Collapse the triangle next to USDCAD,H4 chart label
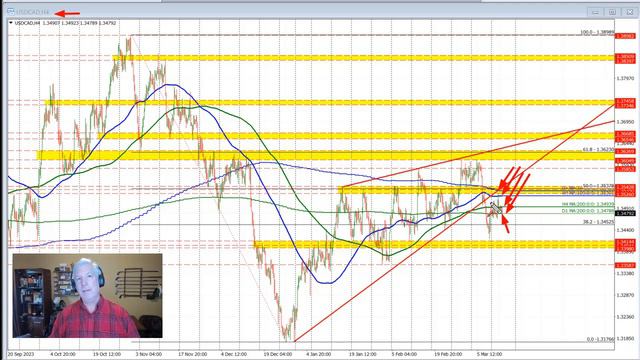Screen dimensions: 640x360 pos(11,23)
